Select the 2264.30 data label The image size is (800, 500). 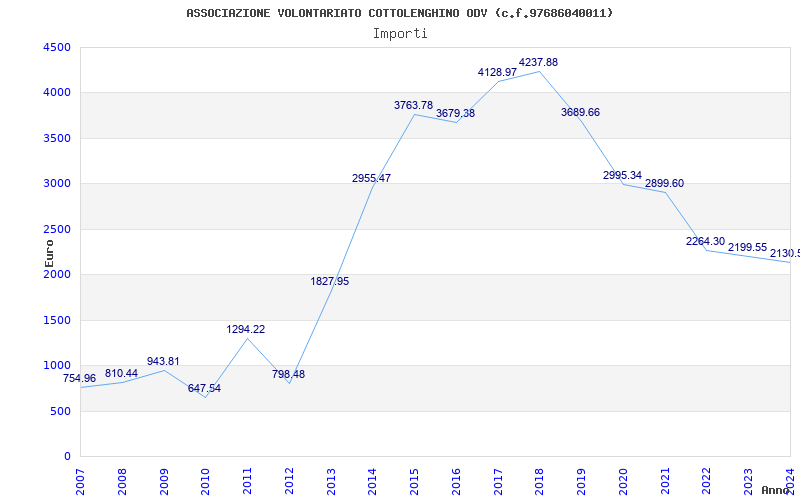click(706, 241)
